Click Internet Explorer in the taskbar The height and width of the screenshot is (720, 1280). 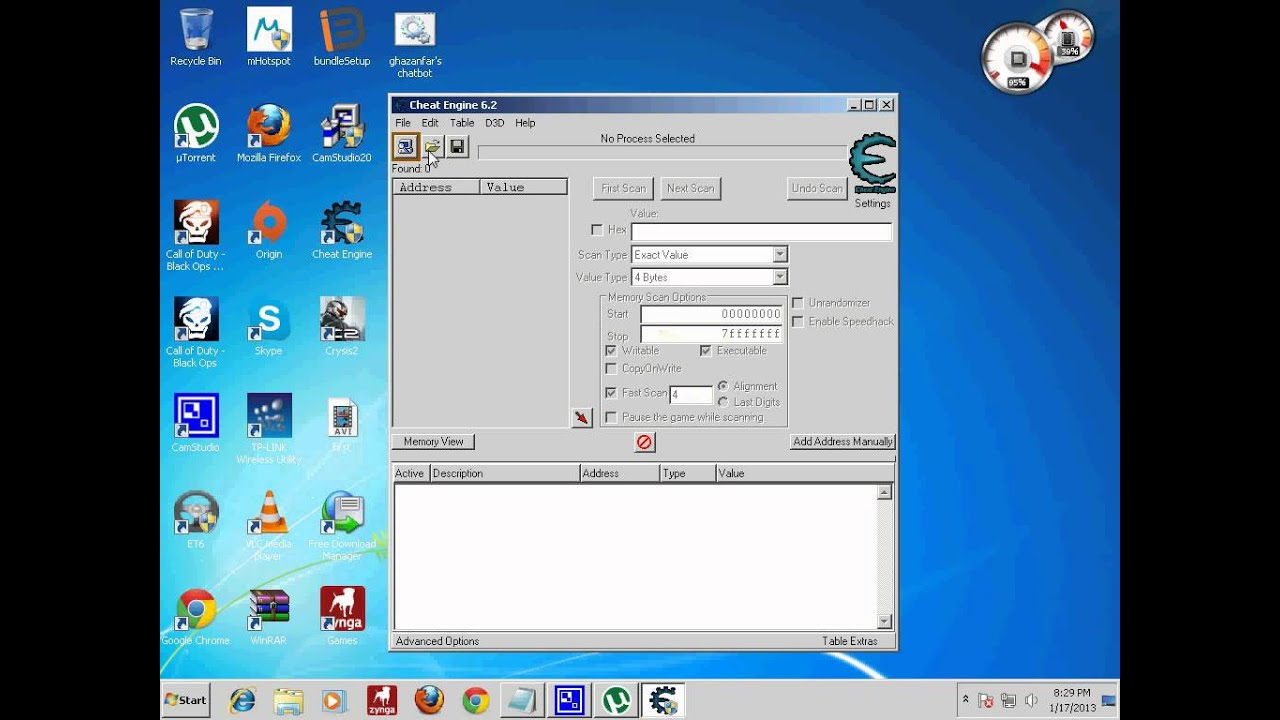(x=242, y=700)
